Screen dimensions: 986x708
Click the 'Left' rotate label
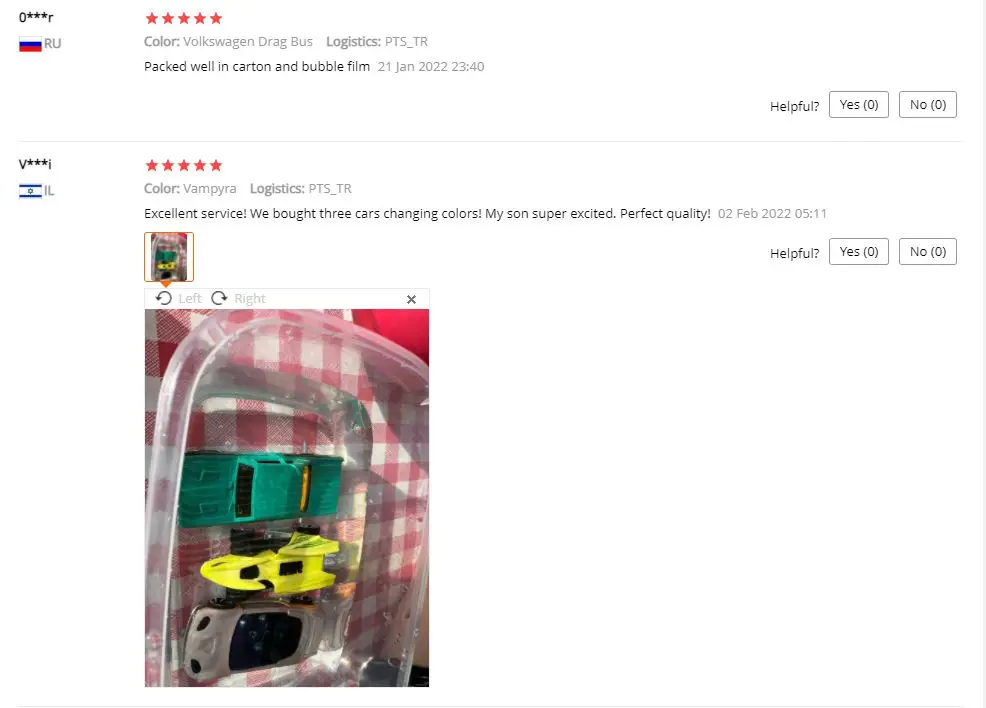point(190,299)
